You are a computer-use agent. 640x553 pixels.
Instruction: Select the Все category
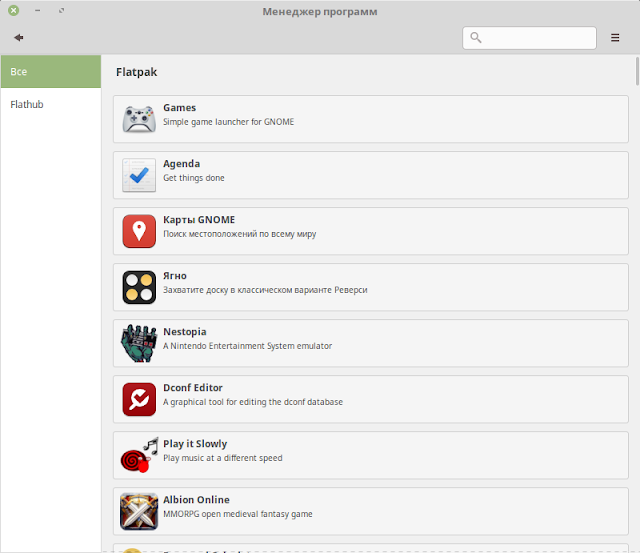(51, 71)
